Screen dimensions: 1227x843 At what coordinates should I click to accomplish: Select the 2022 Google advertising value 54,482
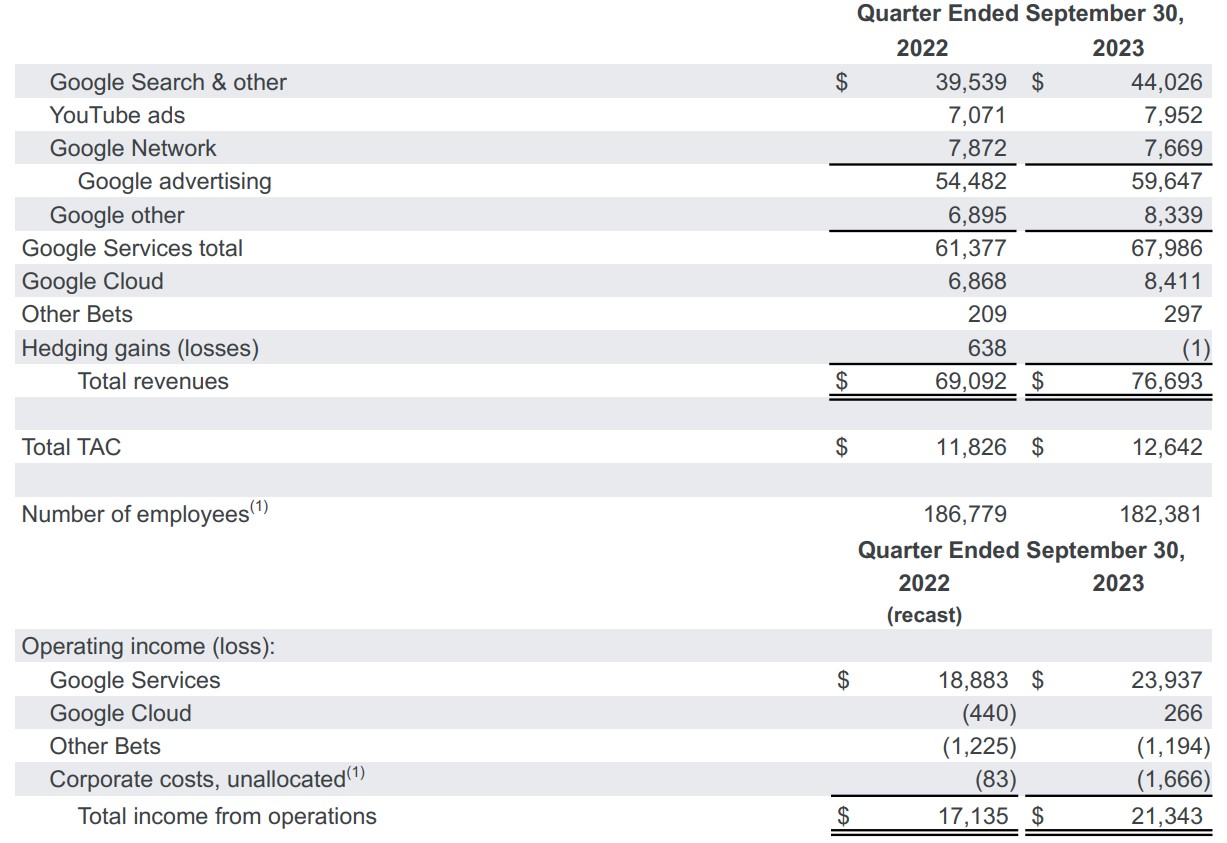(970, 181)
